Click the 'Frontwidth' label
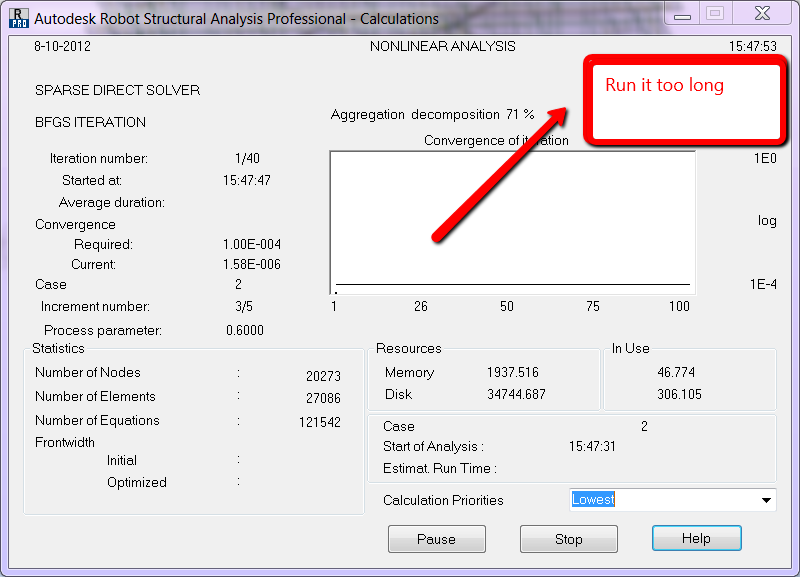This screenshot has height=577, width=800. click(x=65, y=442)
